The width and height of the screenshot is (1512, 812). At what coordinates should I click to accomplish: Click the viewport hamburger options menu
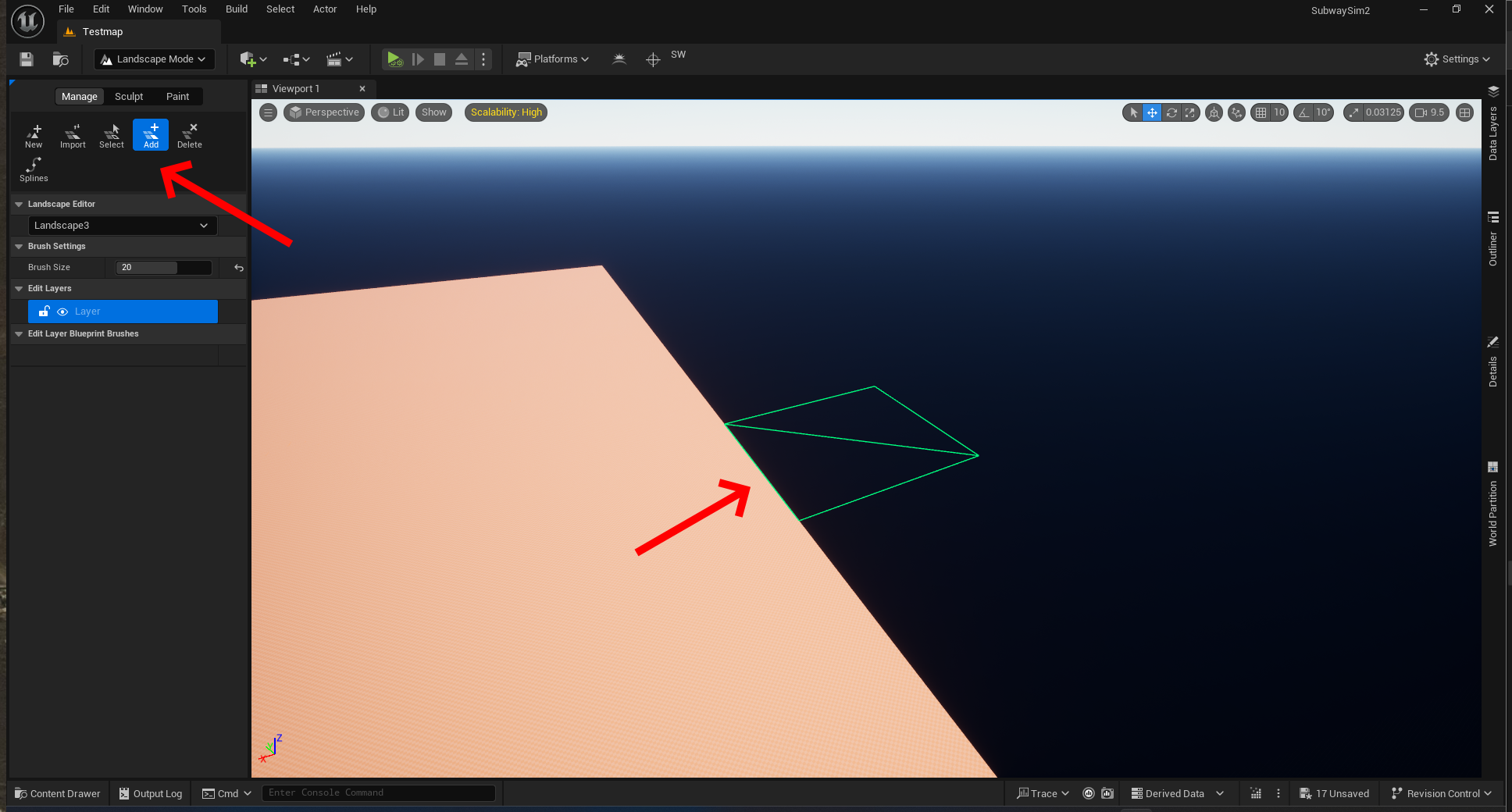pos(268,112)
